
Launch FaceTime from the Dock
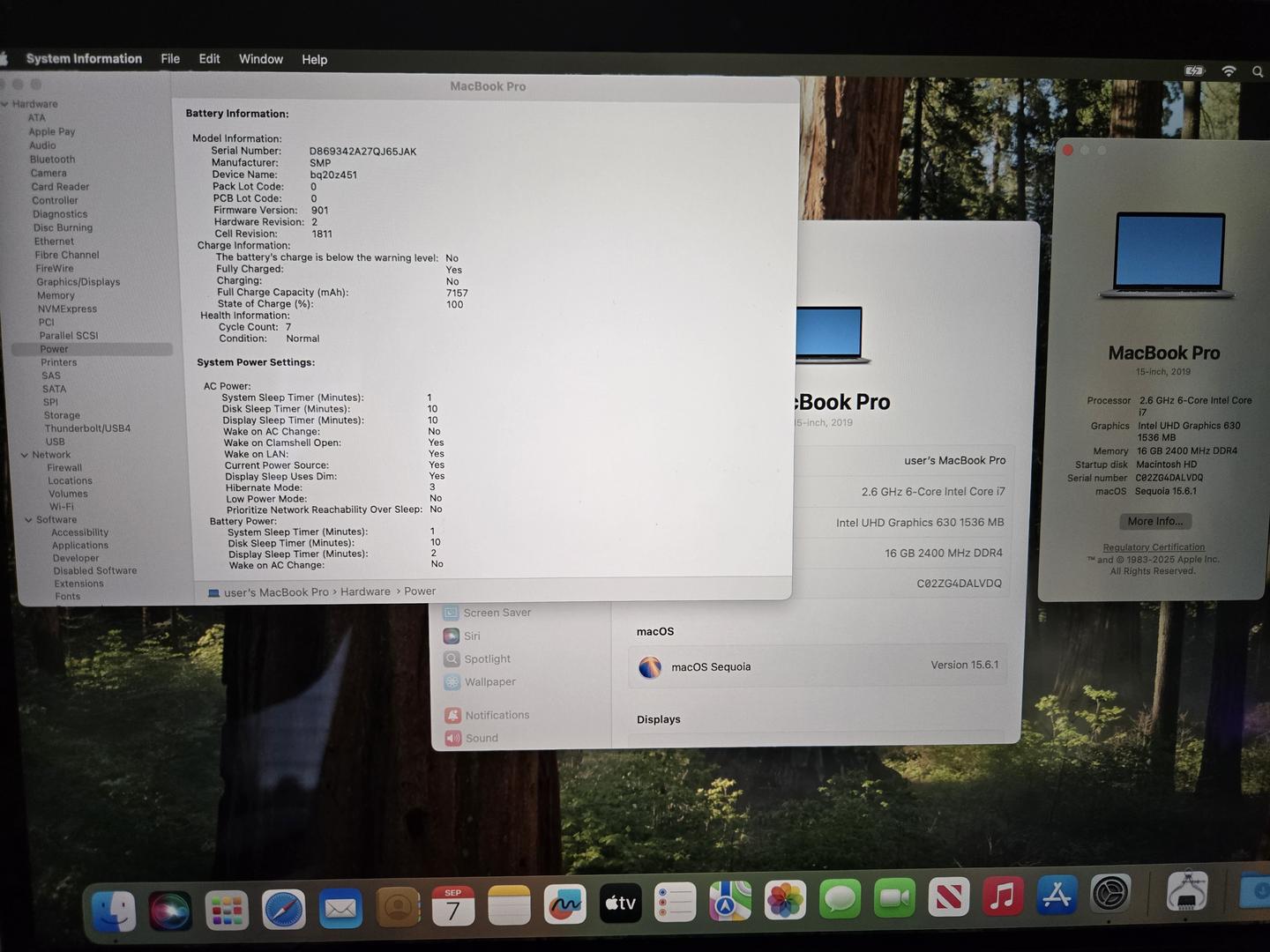click(894, 898)
